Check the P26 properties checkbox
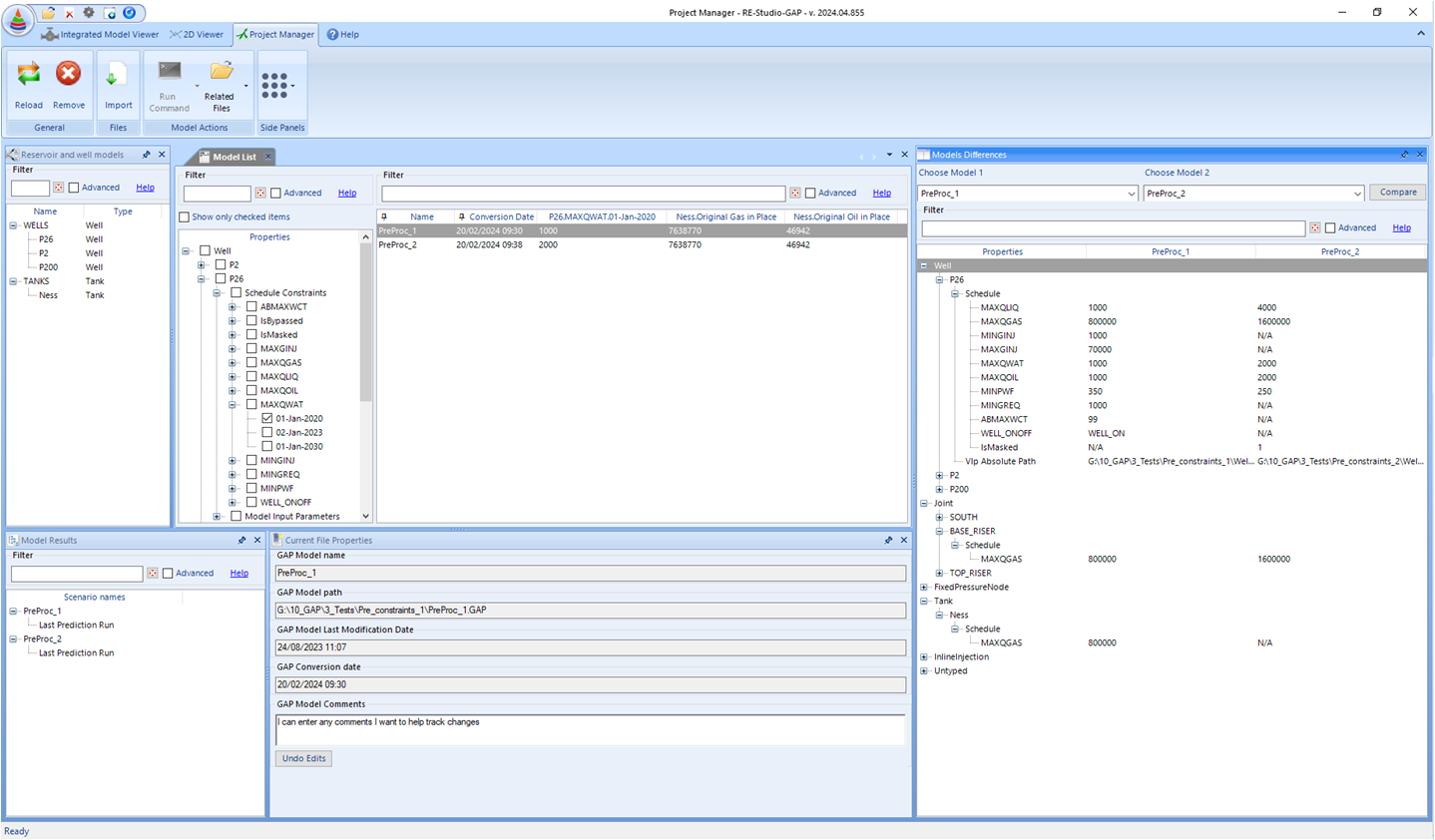 pos(221,279)
